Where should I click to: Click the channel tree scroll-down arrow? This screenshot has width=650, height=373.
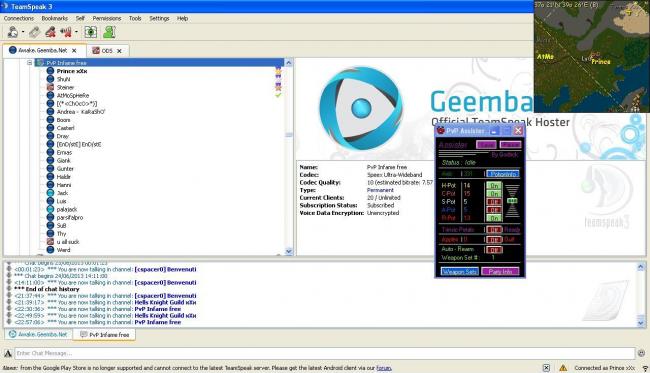tap(289, 251)
